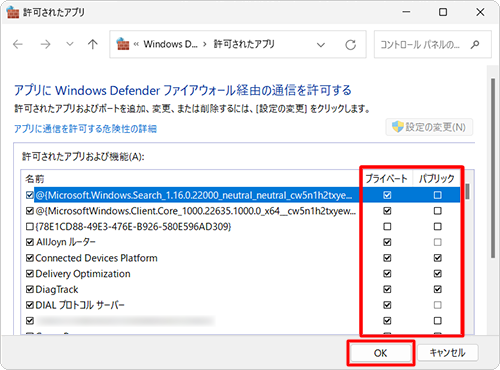
Task: Go forward with the right arrow
Action: [x=45, y=44]
